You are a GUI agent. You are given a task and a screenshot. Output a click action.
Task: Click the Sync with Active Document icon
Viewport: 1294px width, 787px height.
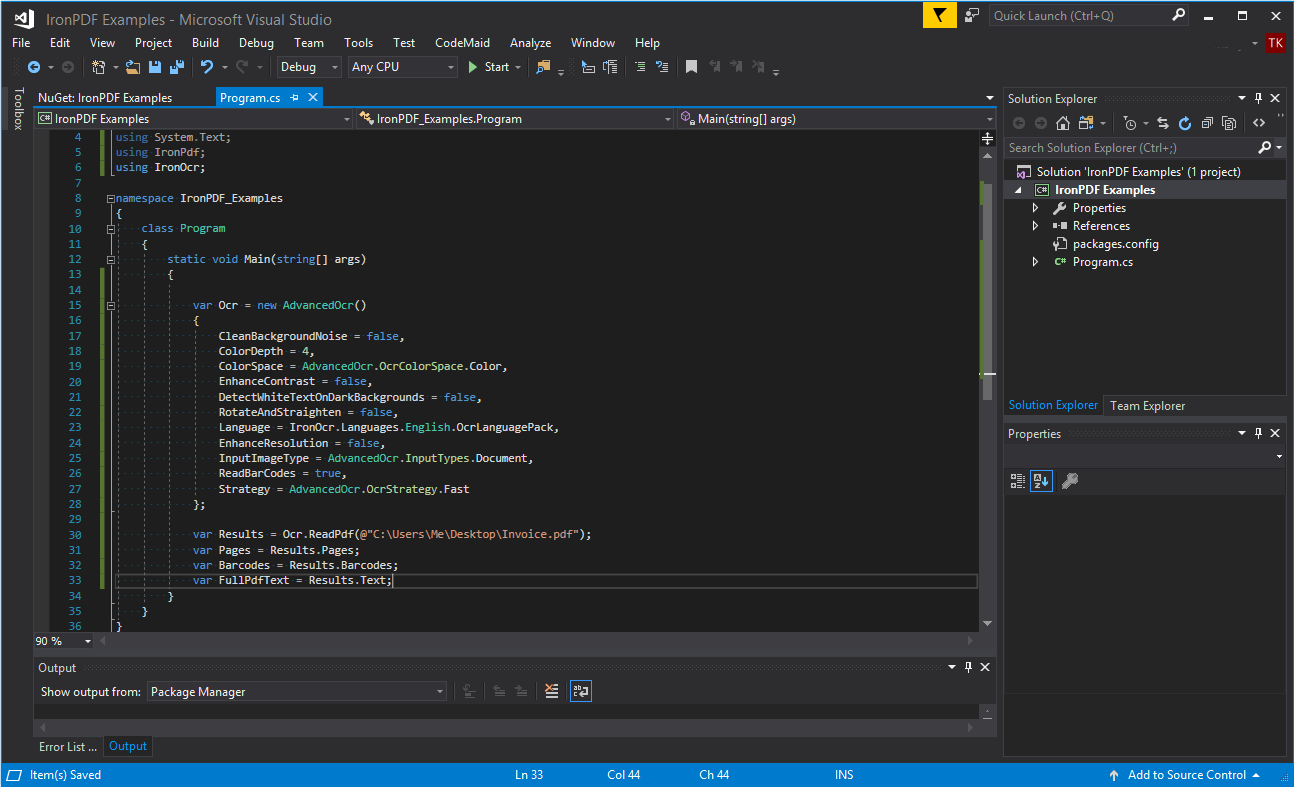pos(1163,123)
